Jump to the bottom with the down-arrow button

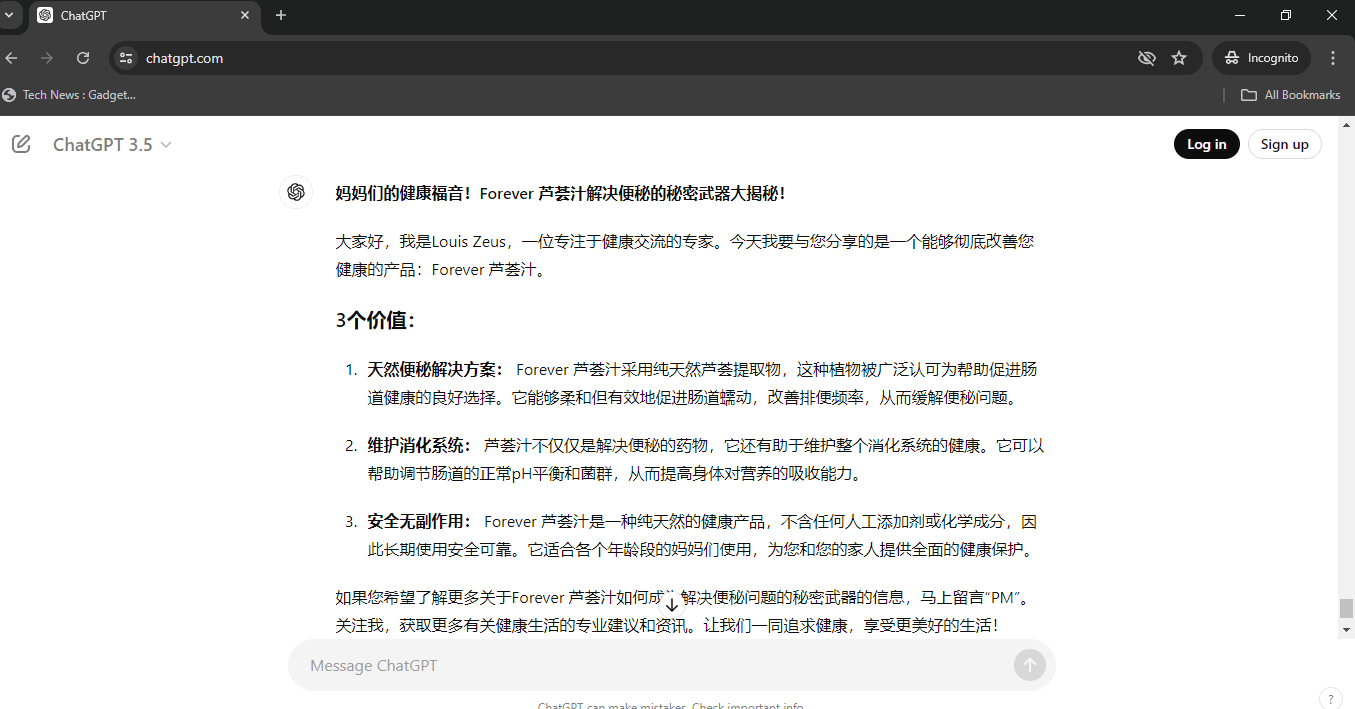672,605
